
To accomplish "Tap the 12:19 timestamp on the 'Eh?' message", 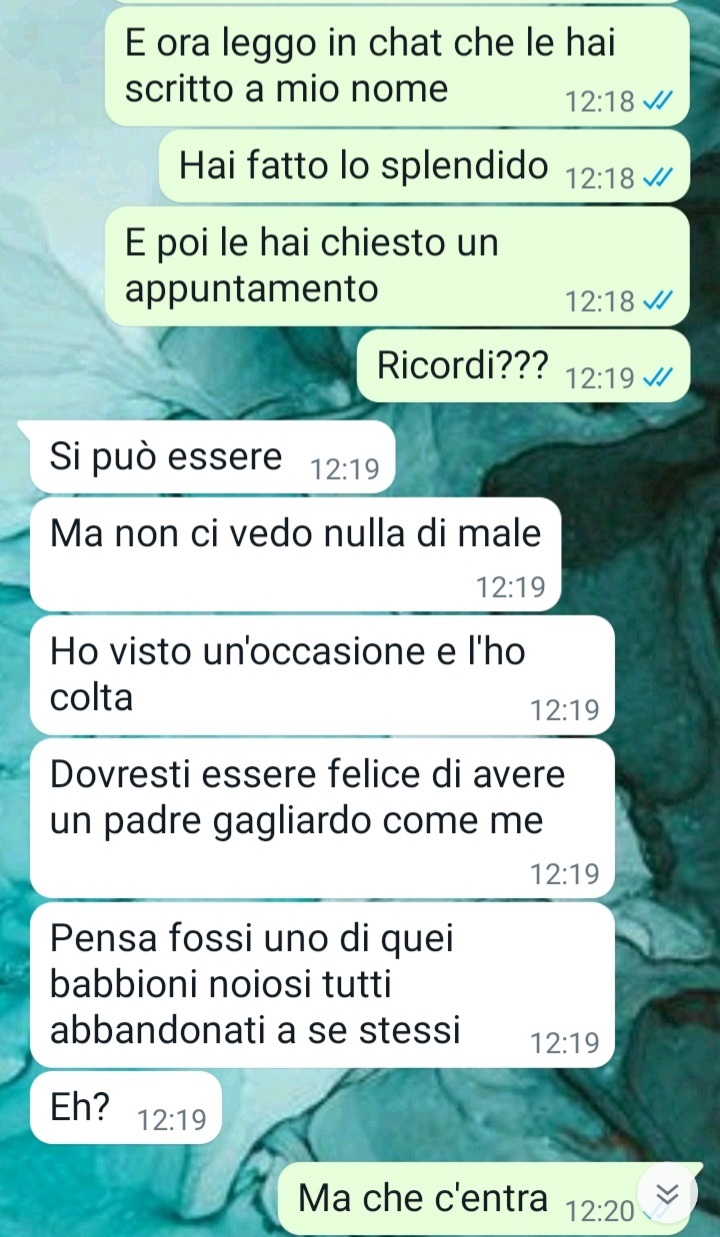I will point(172,1120).
